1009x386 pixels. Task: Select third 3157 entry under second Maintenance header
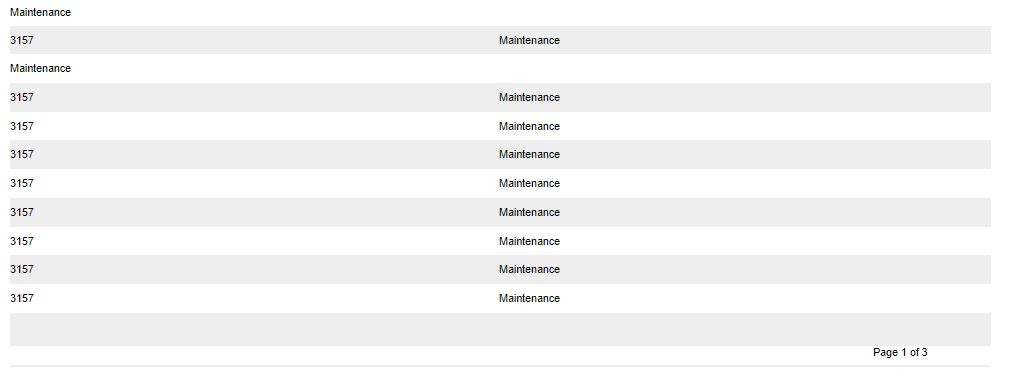(22, 154)
